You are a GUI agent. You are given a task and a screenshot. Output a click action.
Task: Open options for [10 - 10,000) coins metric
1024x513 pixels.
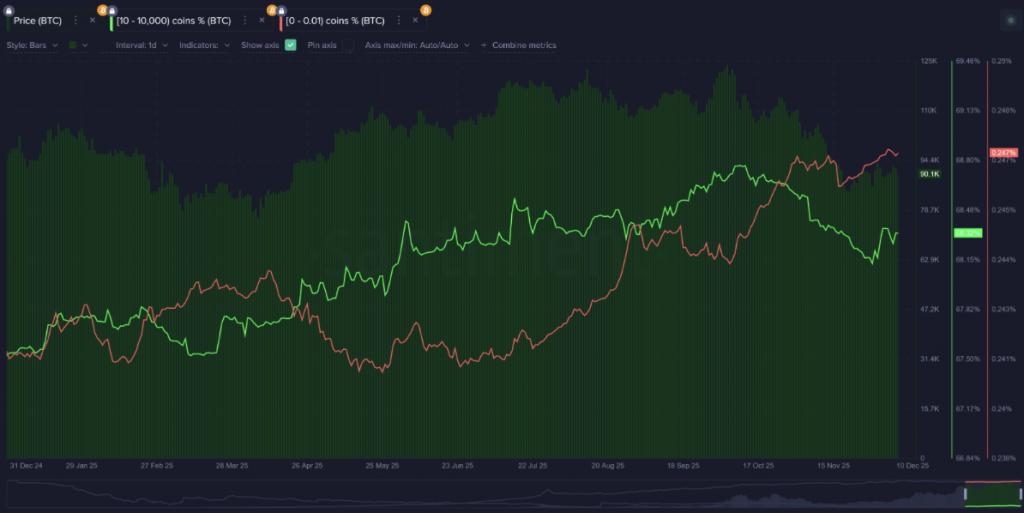click(246, 20)
